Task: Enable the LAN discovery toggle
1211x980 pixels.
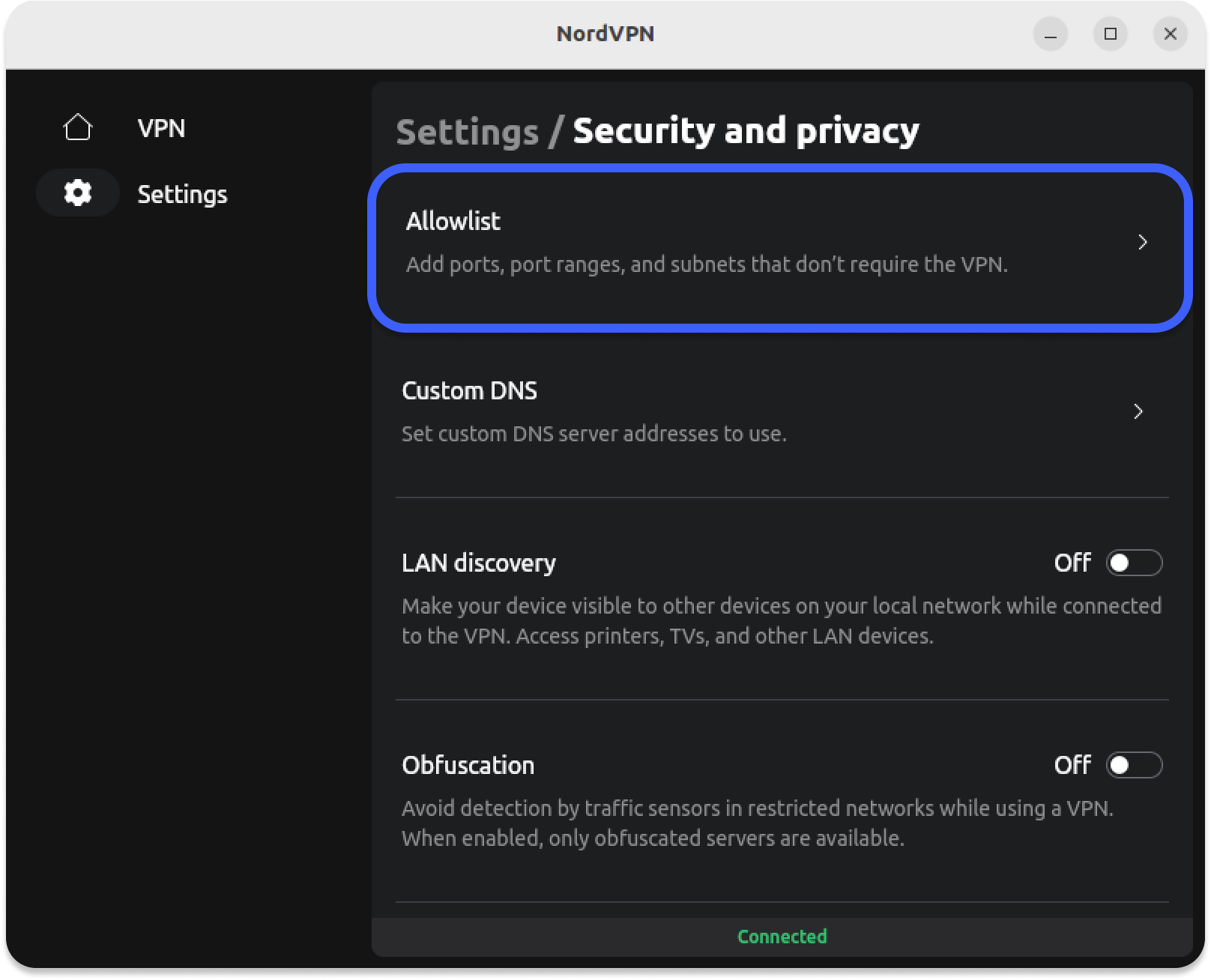Action: tap(1134, 563)
